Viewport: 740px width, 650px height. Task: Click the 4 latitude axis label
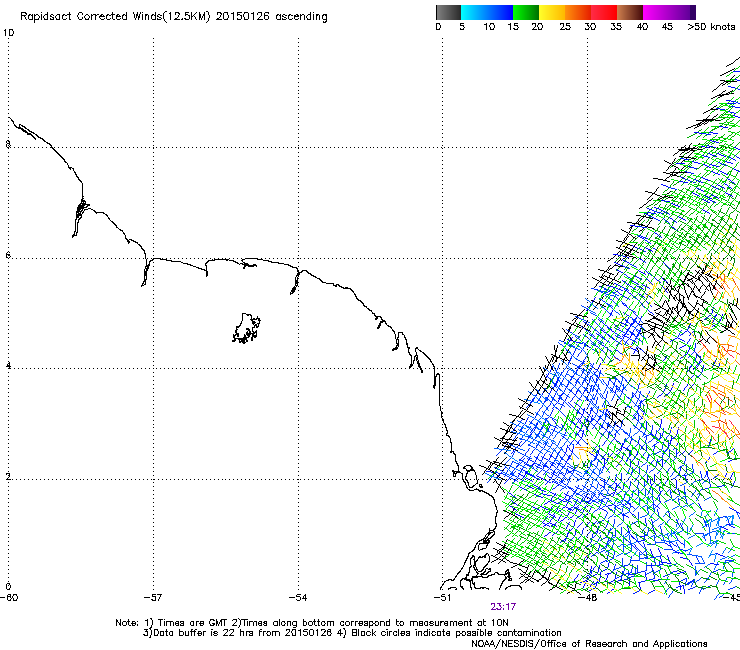[x=8, y=366]
